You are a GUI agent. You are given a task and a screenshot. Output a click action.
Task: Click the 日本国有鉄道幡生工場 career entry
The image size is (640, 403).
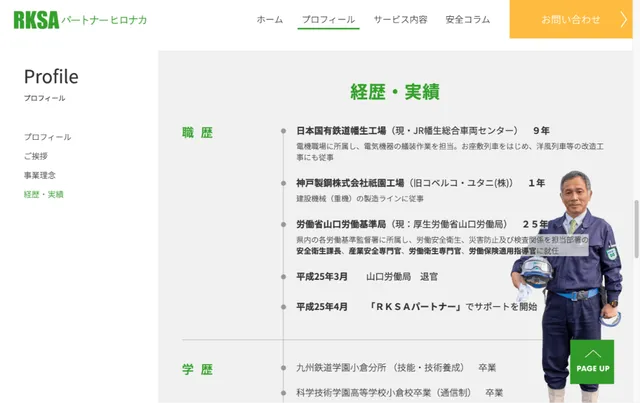pyautogui.click(x=423, y=131)
